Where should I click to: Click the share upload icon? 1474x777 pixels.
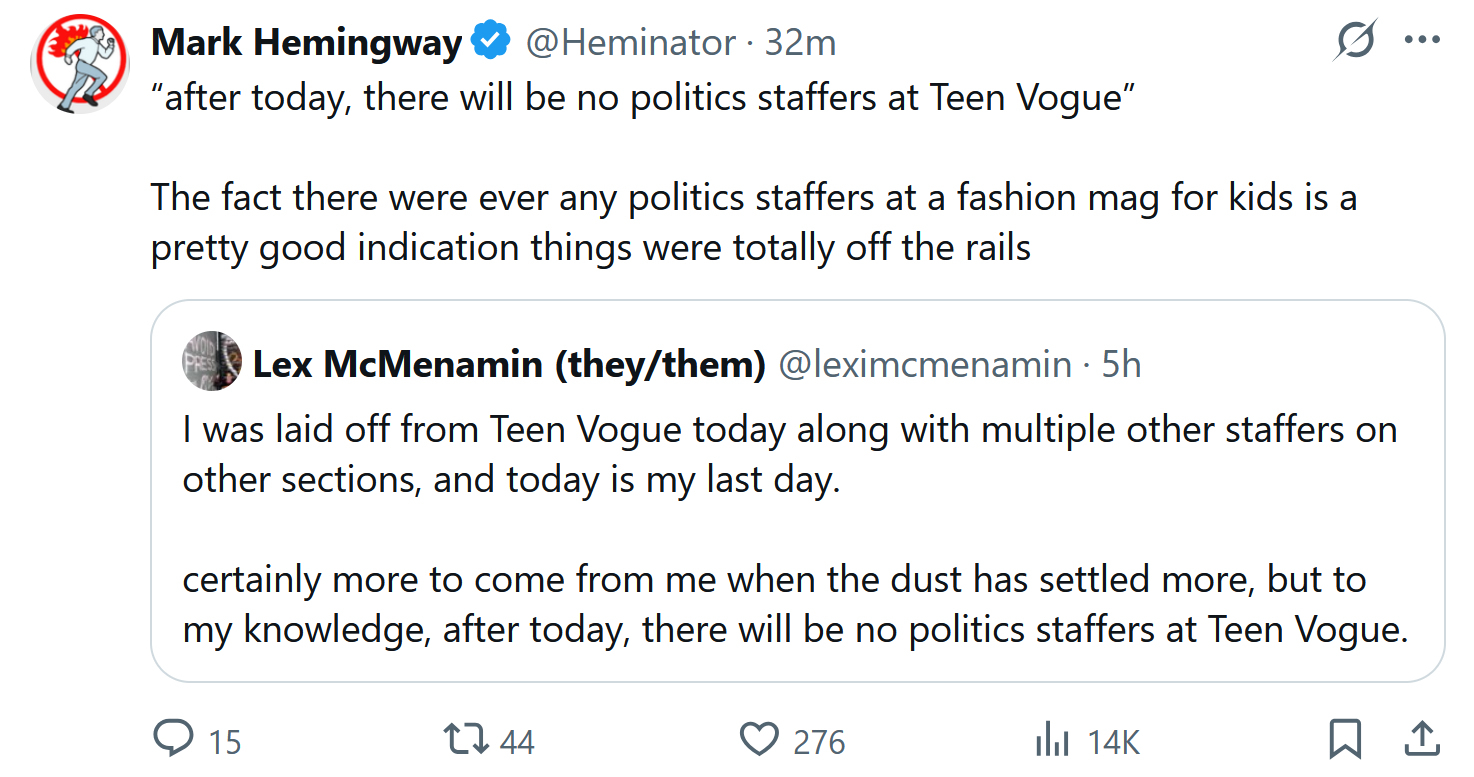[x=1420, y=740]
